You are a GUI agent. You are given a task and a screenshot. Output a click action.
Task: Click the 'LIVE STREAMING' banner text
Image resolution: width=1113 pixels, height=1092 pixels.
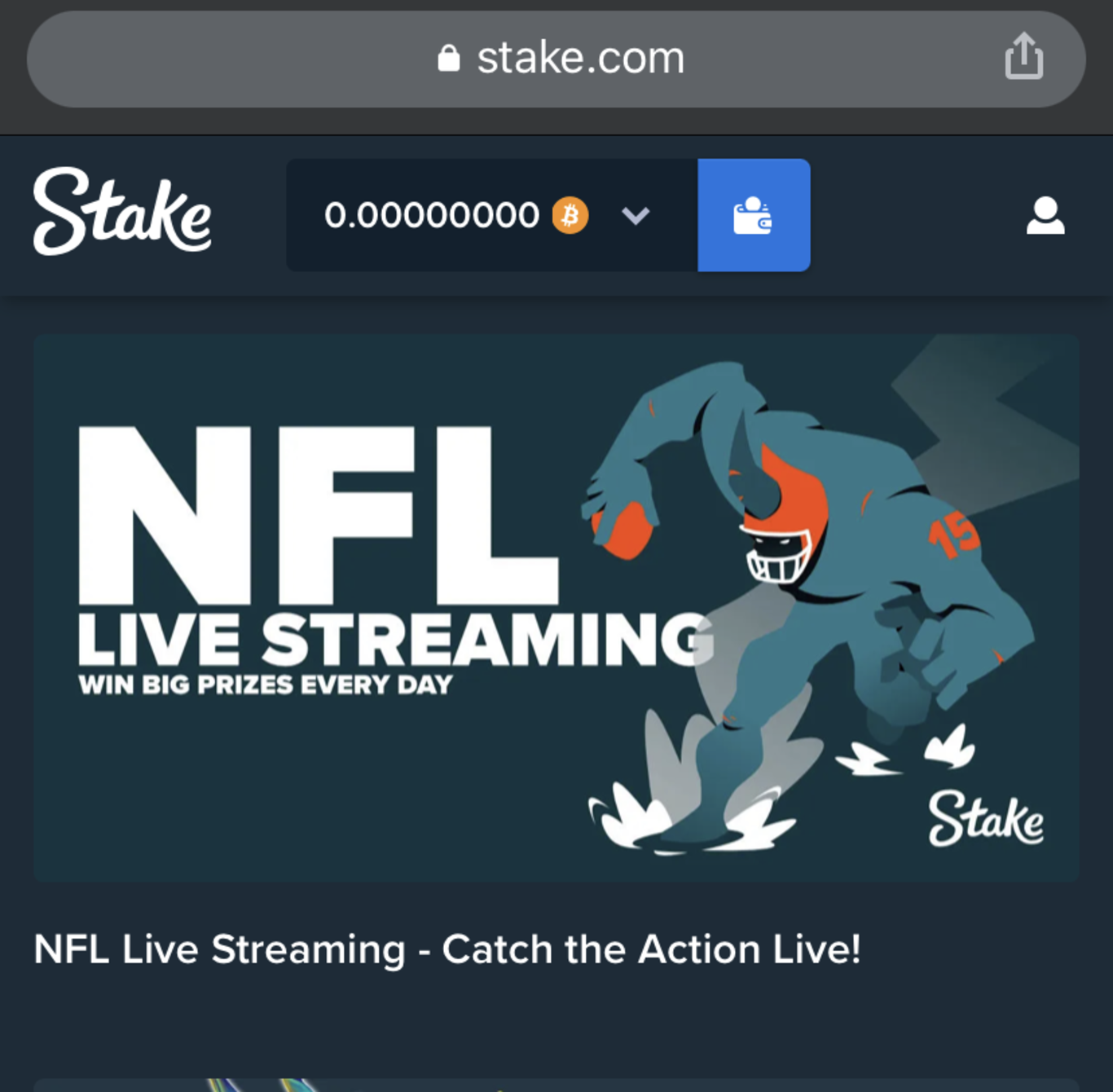[x=396, y=640]
